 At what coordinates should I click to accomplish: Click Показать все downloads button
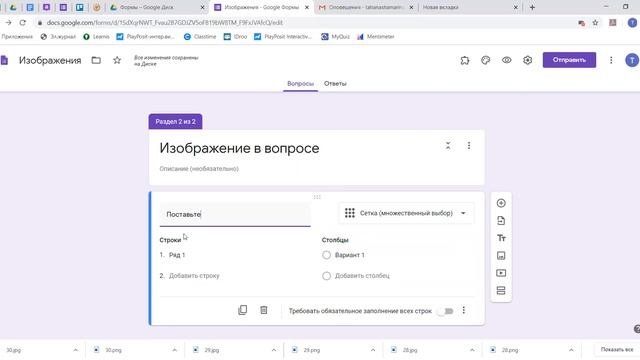617,350
